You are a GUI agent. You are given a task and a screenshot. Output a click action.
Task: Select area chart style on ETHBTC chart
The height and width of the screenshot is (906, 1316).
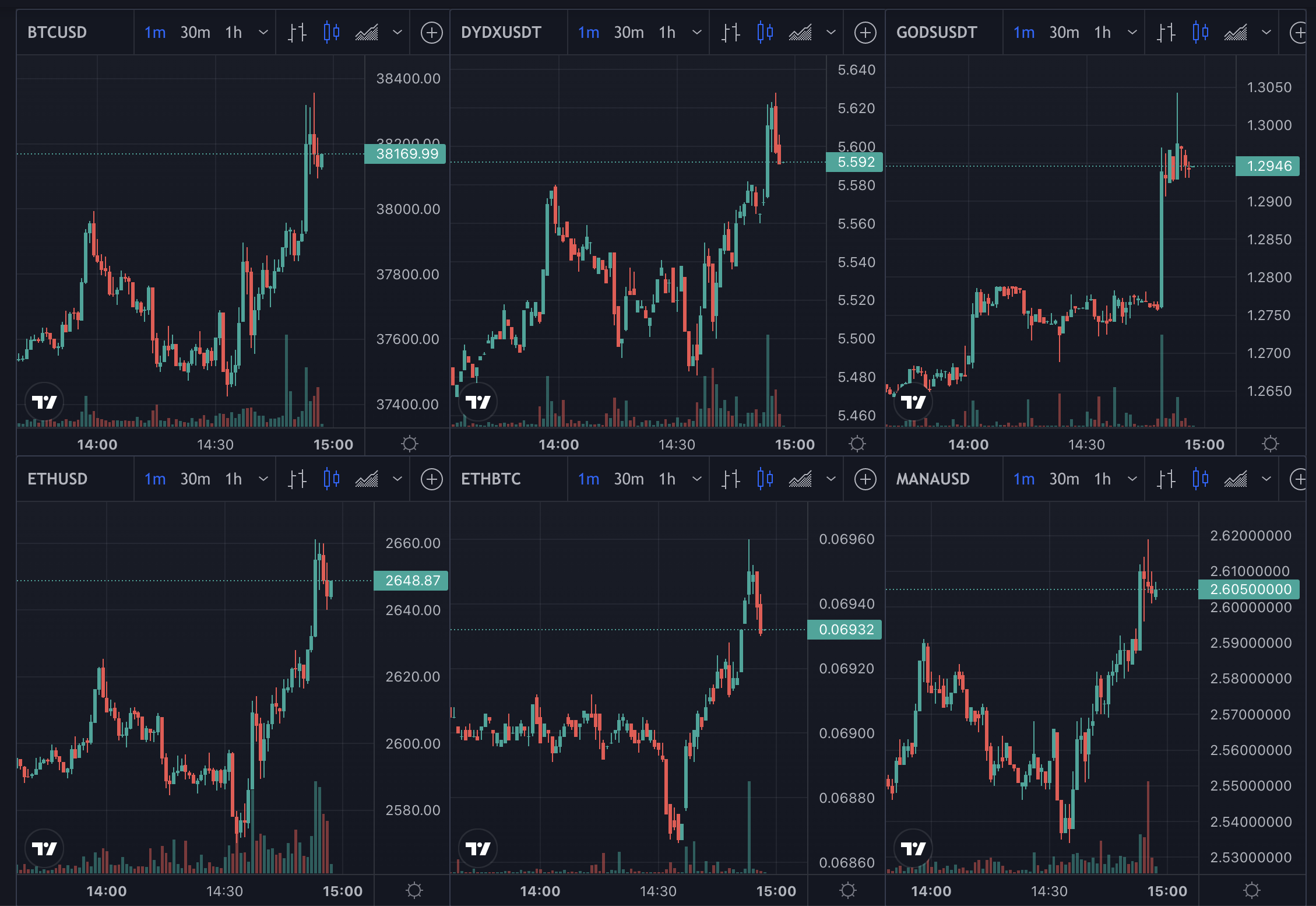pyautogui.click(x=800, y=479)
